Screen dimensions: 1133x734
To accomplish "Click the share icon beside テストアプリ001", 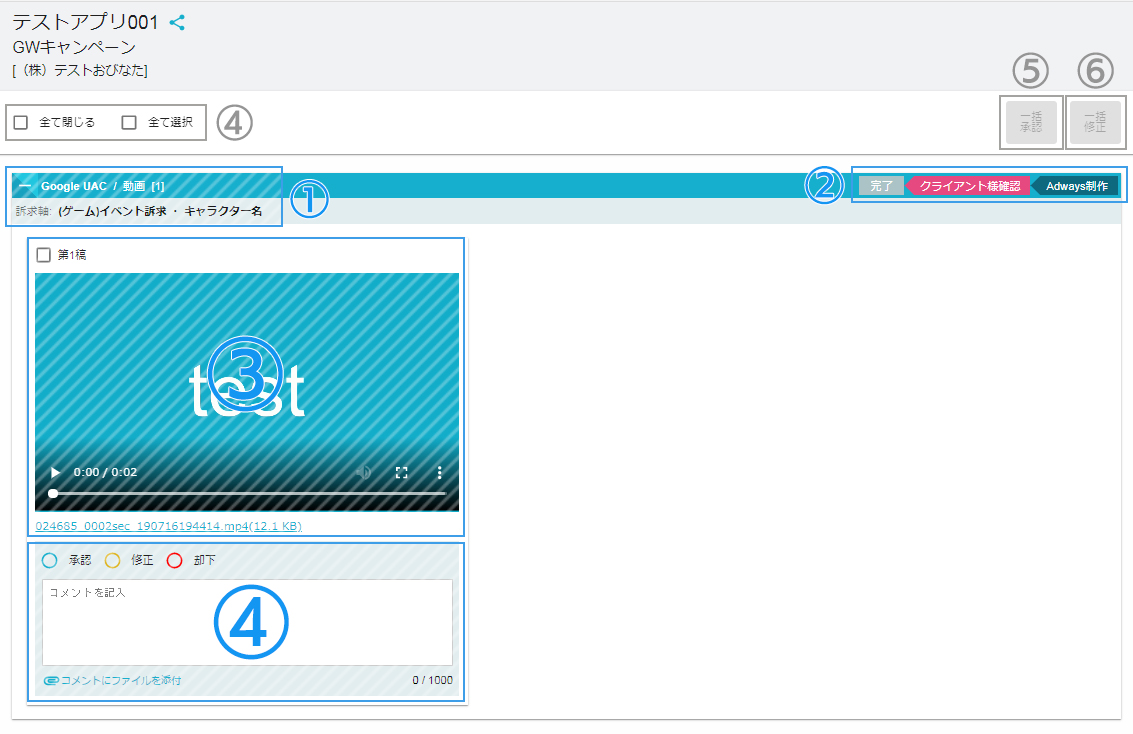I will coord(178,22).
